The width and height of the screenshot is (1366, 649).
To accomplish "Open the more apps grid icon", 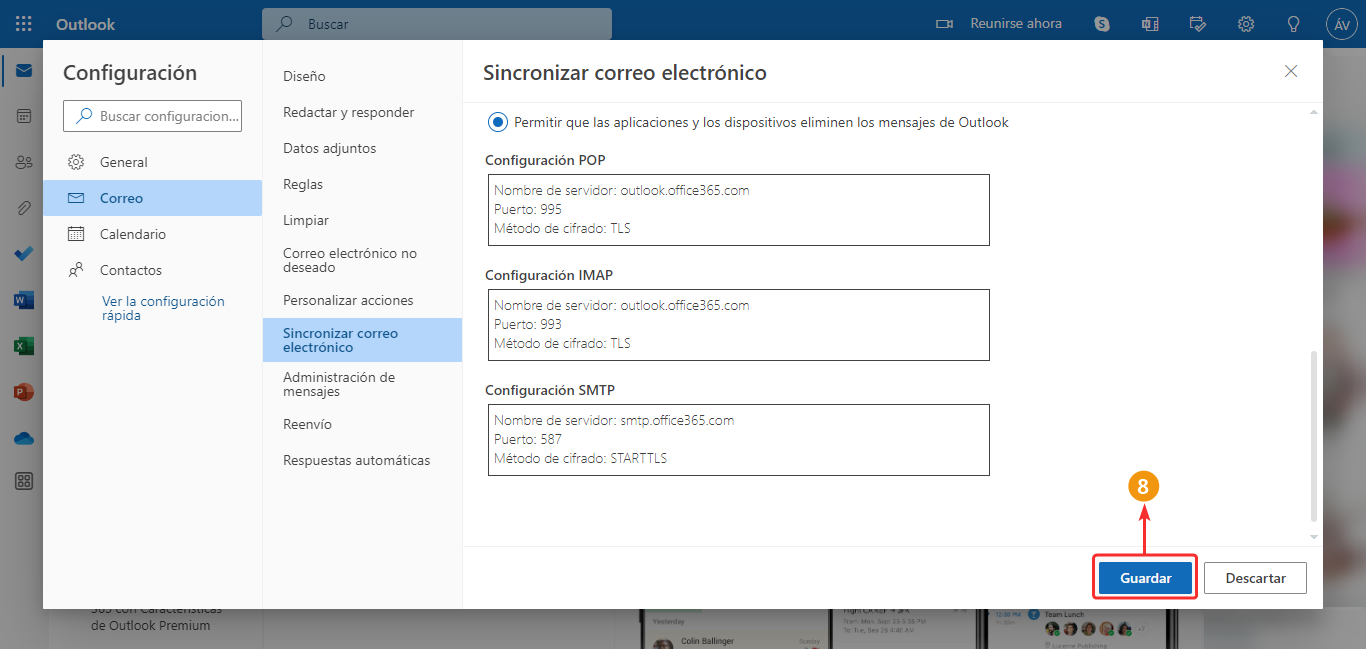I will pos(24,481).
